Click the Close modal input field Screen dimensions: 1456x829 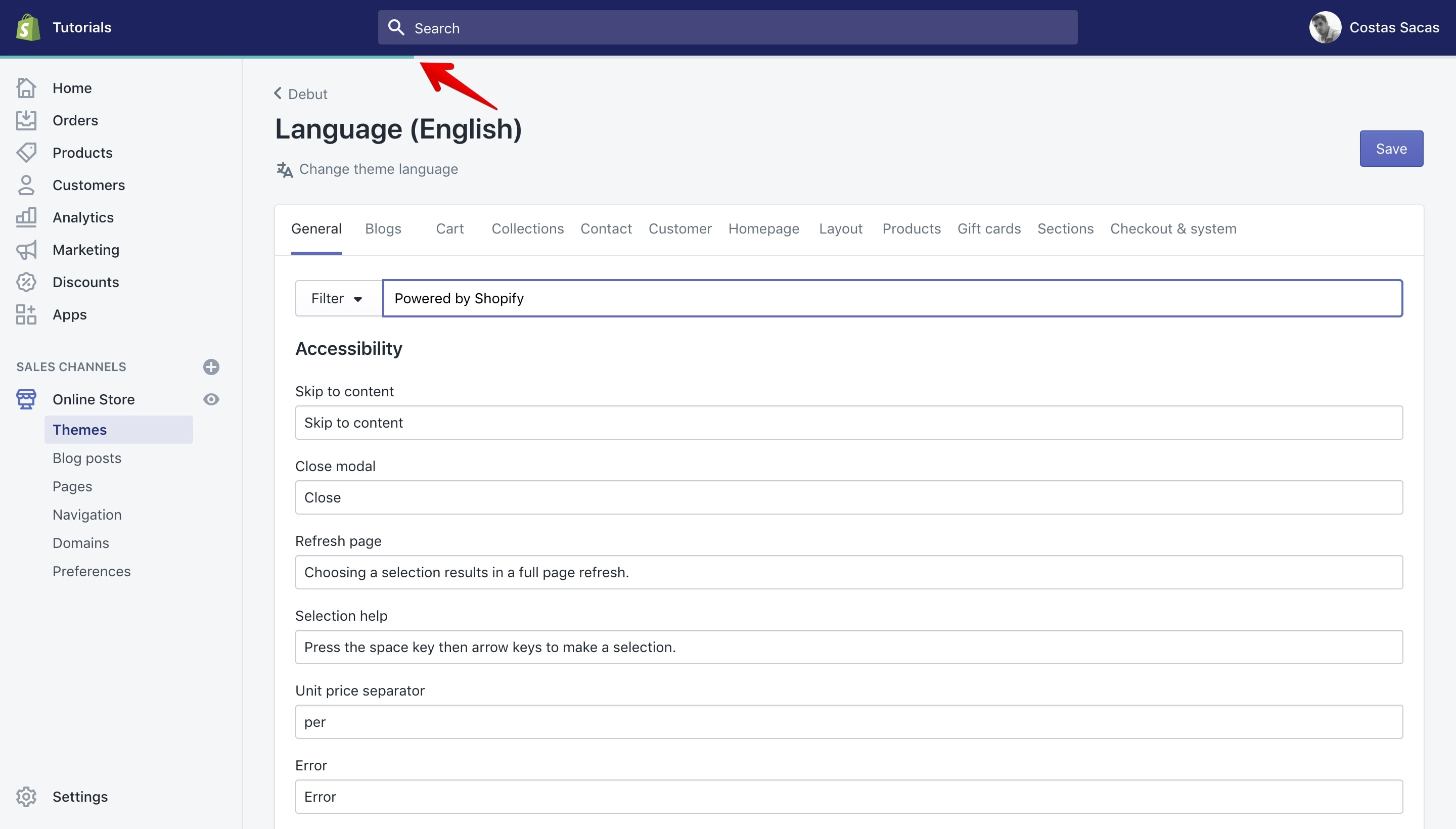pos(849,497)
